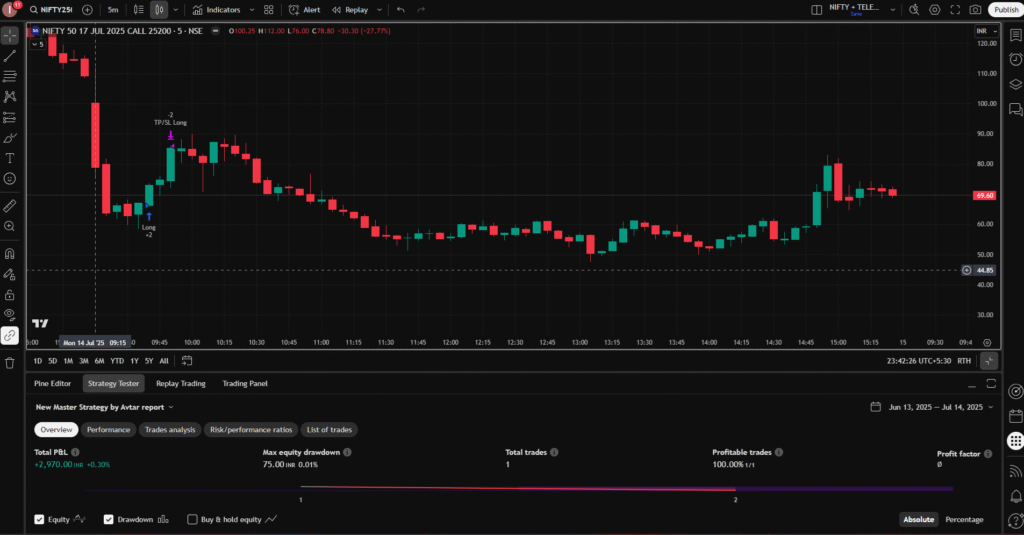Viewport: 1024px width, 535px height.
Task: Start bar Replay mode
Action: point(351,10)
